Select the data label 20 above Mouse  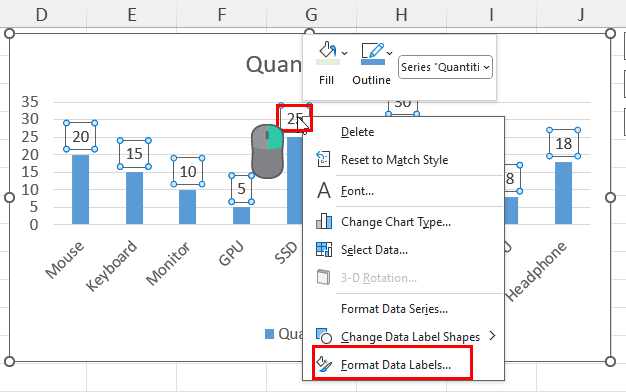(81, 137)
